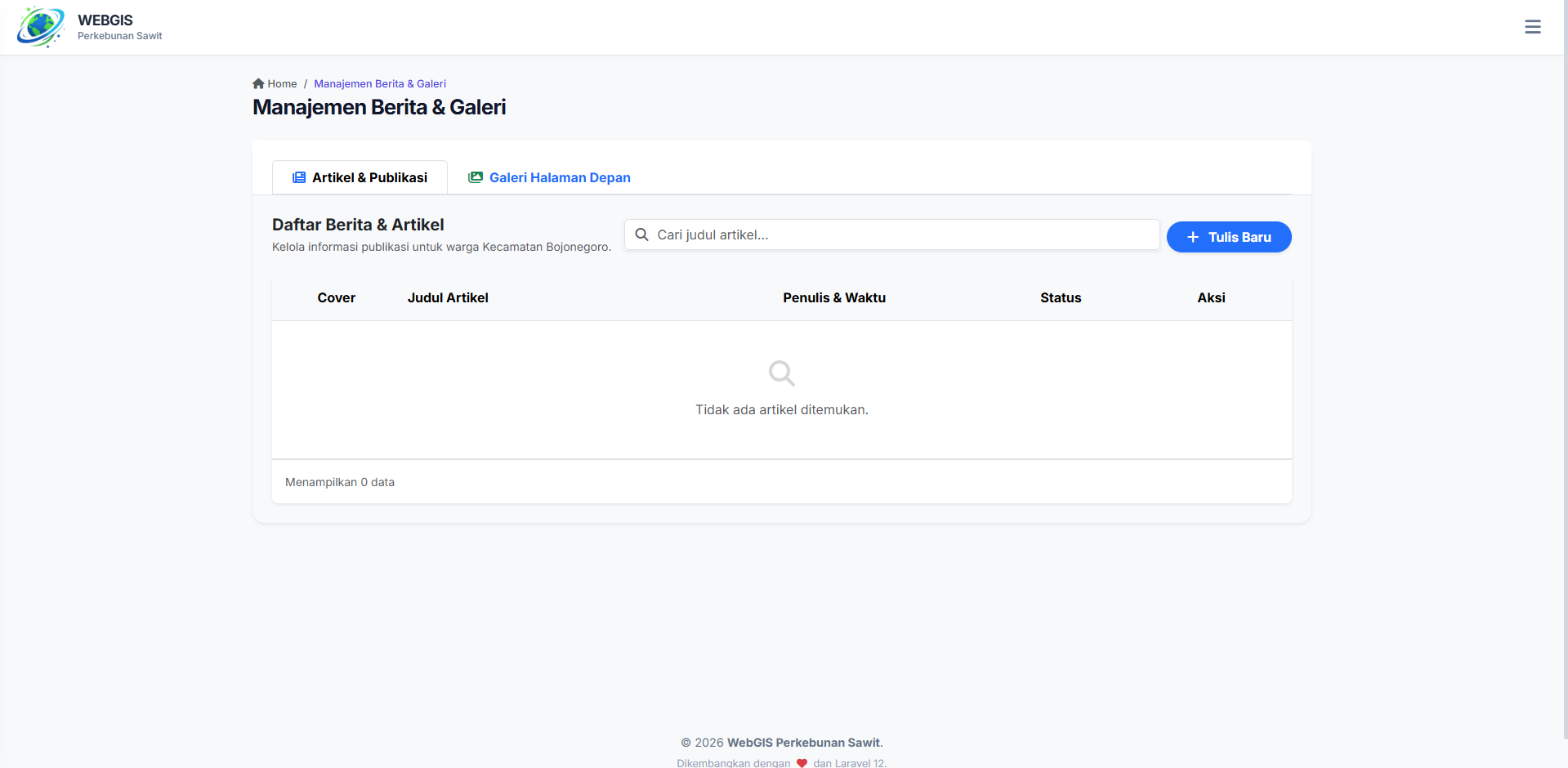
Task: Click the gallery image icon on Galeri Halaman Depan tab
Action: (476, 176)
